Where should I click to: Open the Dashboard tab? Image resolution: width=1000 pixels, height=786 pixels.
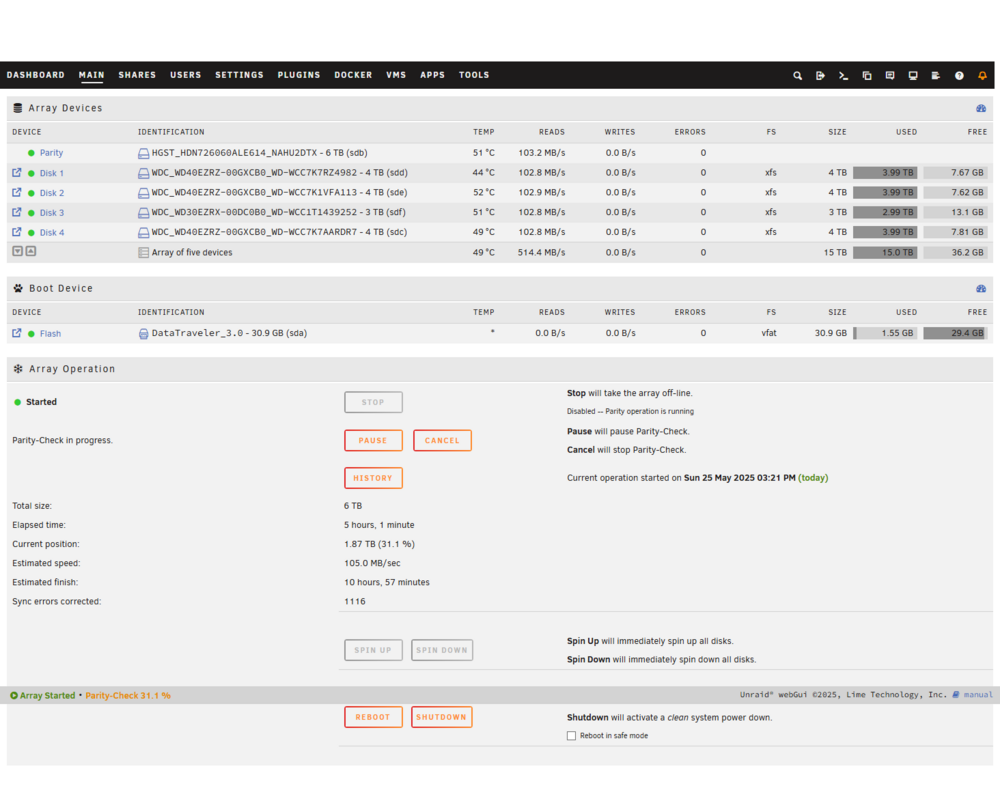pyautogui.click(x=36, y=75)
